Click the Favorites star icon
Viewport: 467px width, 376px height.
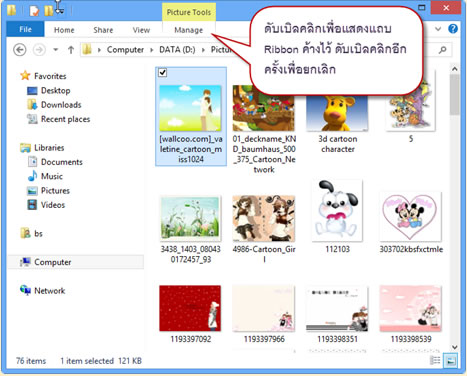click(x=25, y=76)
